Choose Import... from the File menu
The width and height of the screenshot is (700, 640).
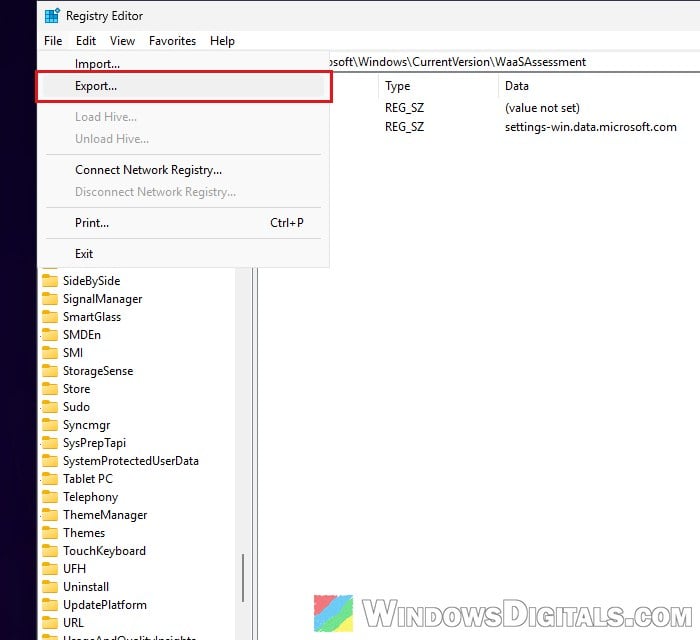(183, 63)
